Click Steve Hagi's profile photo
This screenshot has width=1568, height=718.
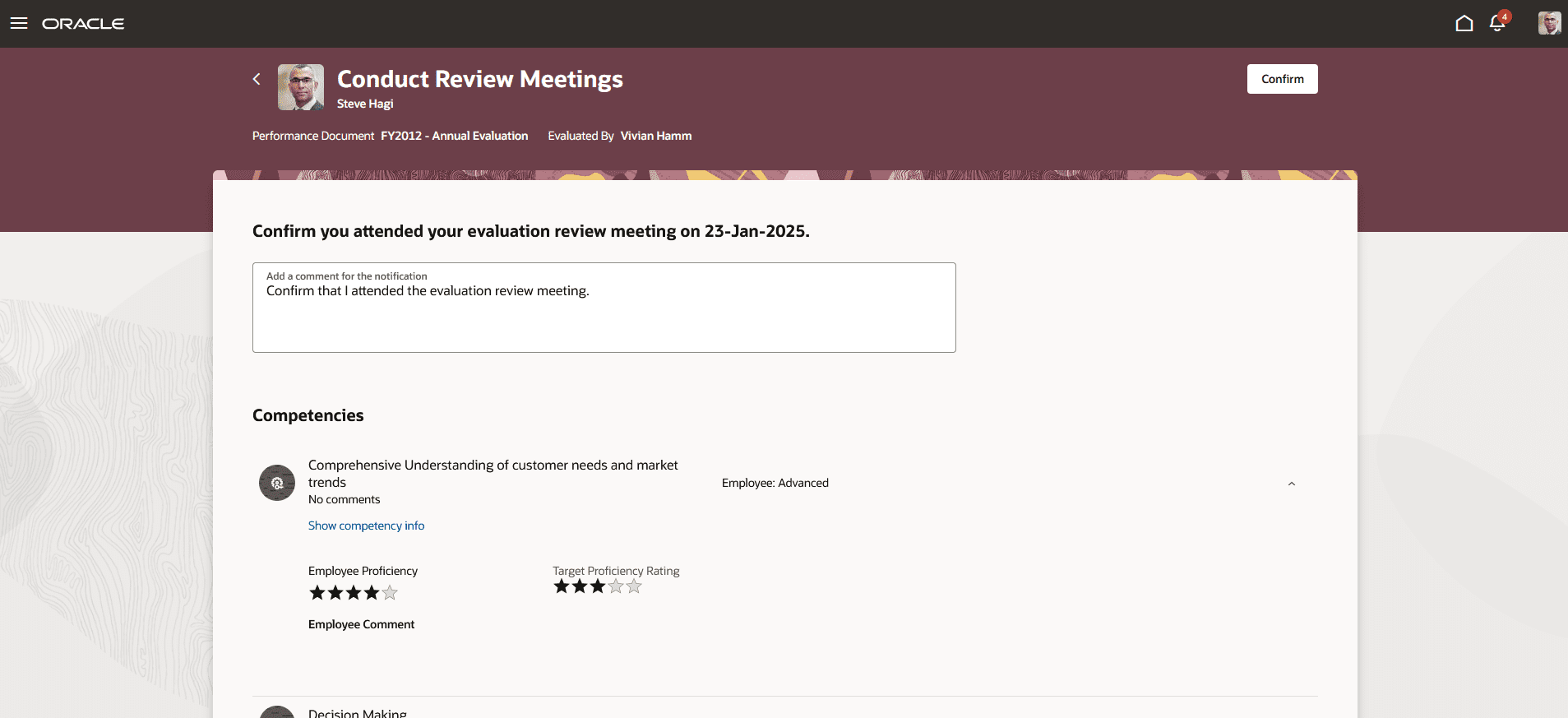(x=301, y=87)
